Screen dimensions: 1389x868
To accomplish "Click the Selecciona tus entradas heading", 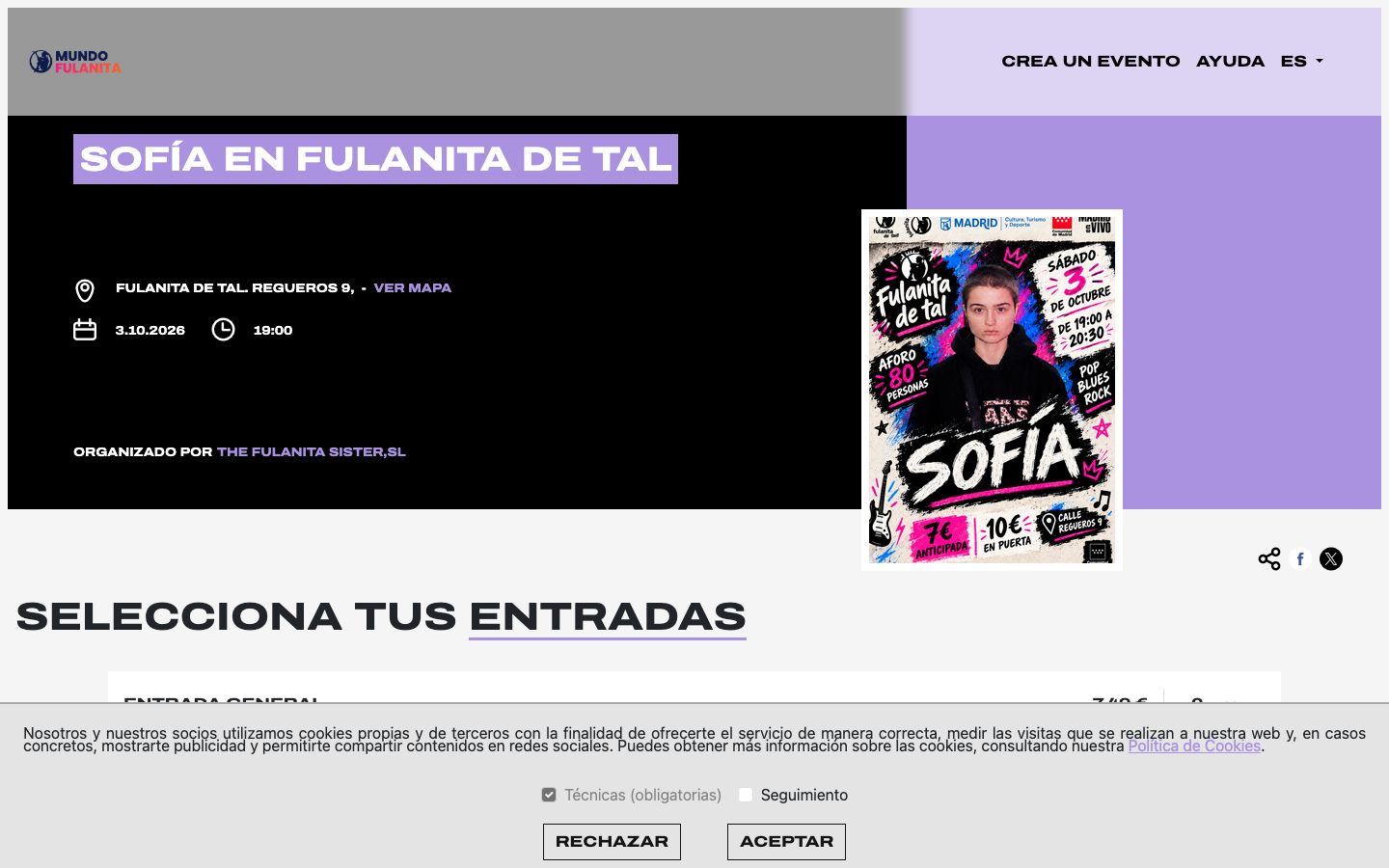I will tap(381, 617).
